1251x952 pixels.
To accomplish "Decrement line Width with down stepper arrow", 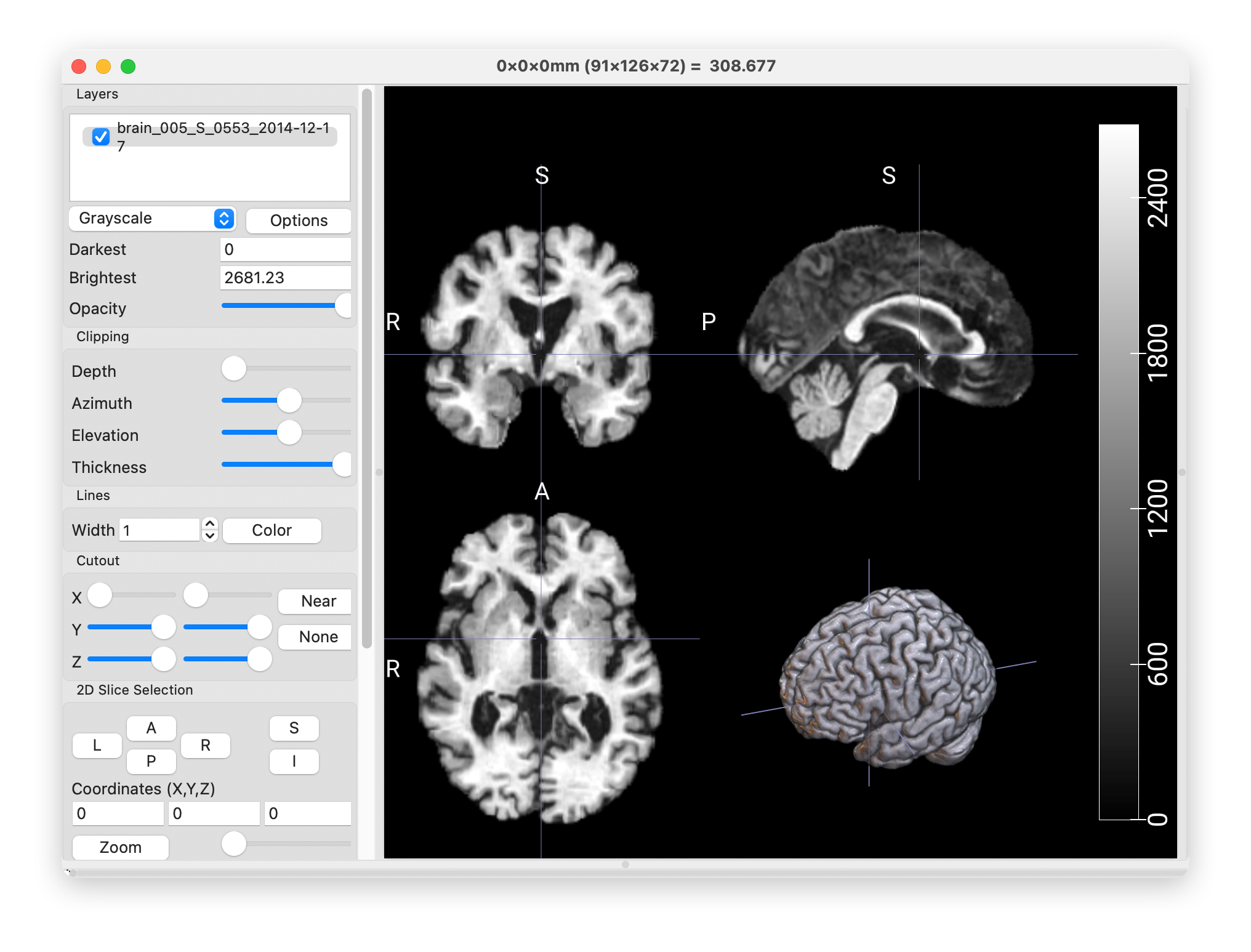I will click(x=210, y=536).
